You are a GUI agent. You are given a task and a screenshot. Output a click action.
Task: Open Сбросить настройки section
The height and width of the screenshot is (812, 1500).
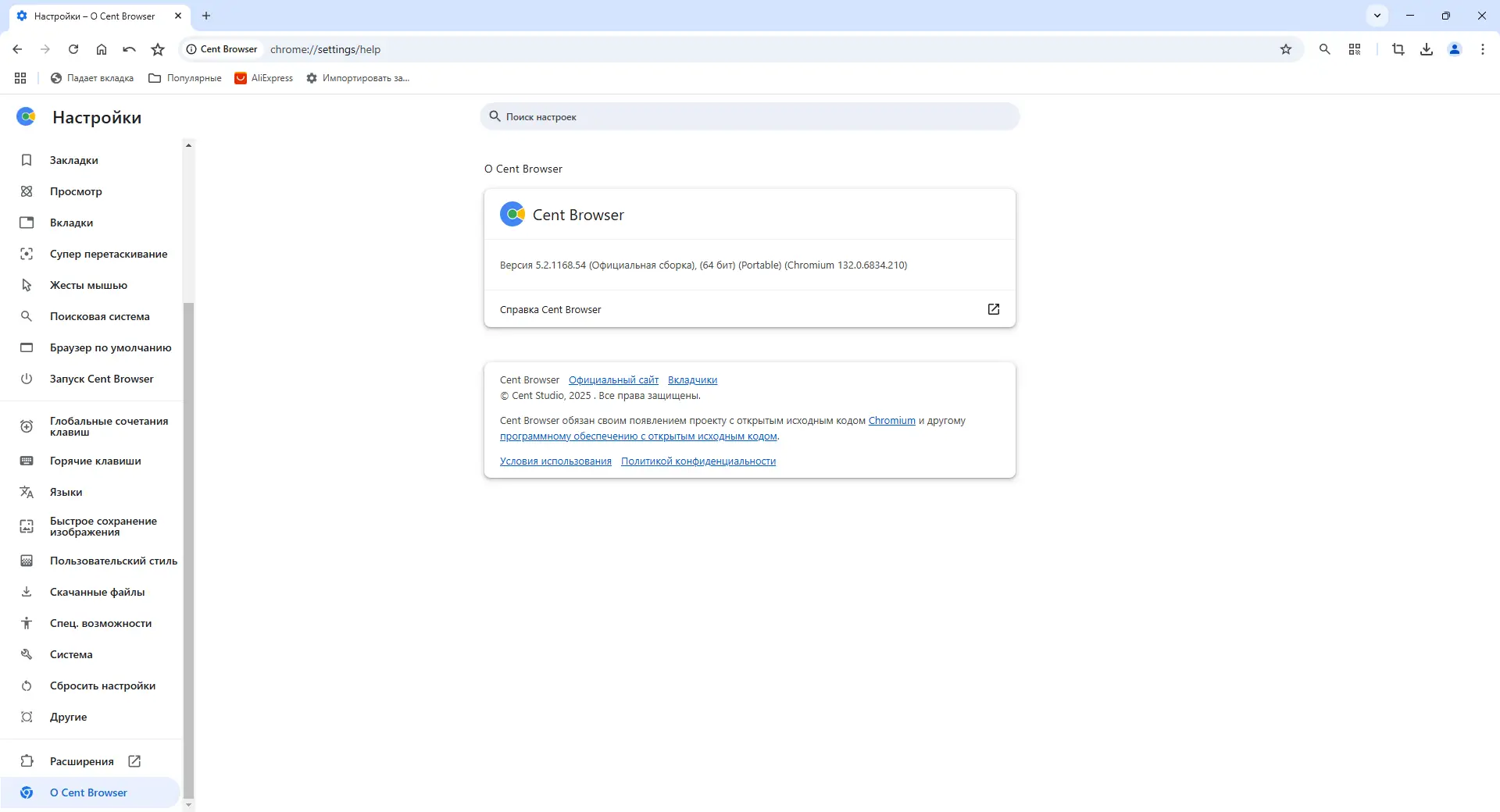[x=91, y=686]
